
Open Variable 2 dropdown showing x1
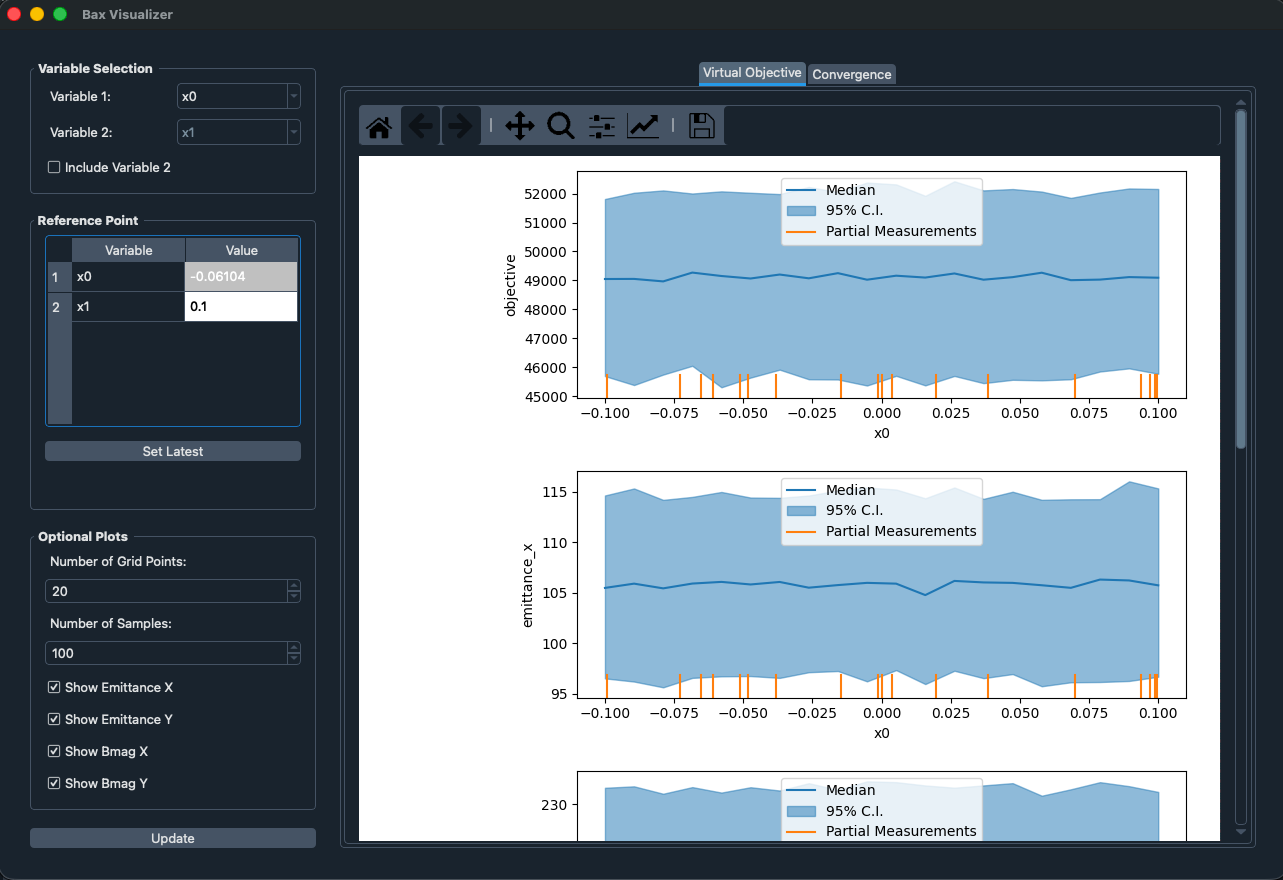[x=239, y=132]
